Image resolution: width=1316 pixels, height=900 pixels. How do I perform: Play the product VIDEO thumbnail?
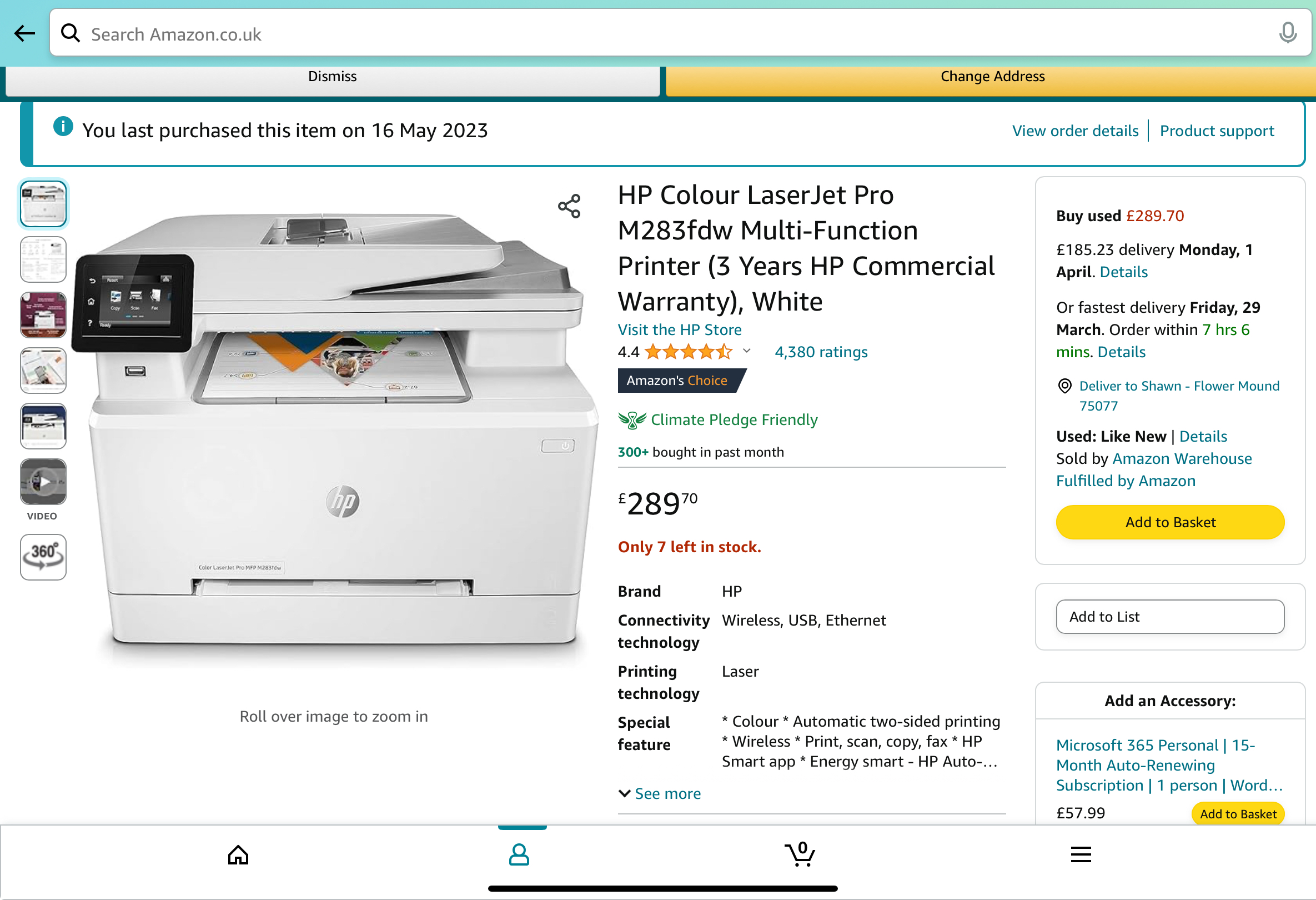[x=43, y=482]
